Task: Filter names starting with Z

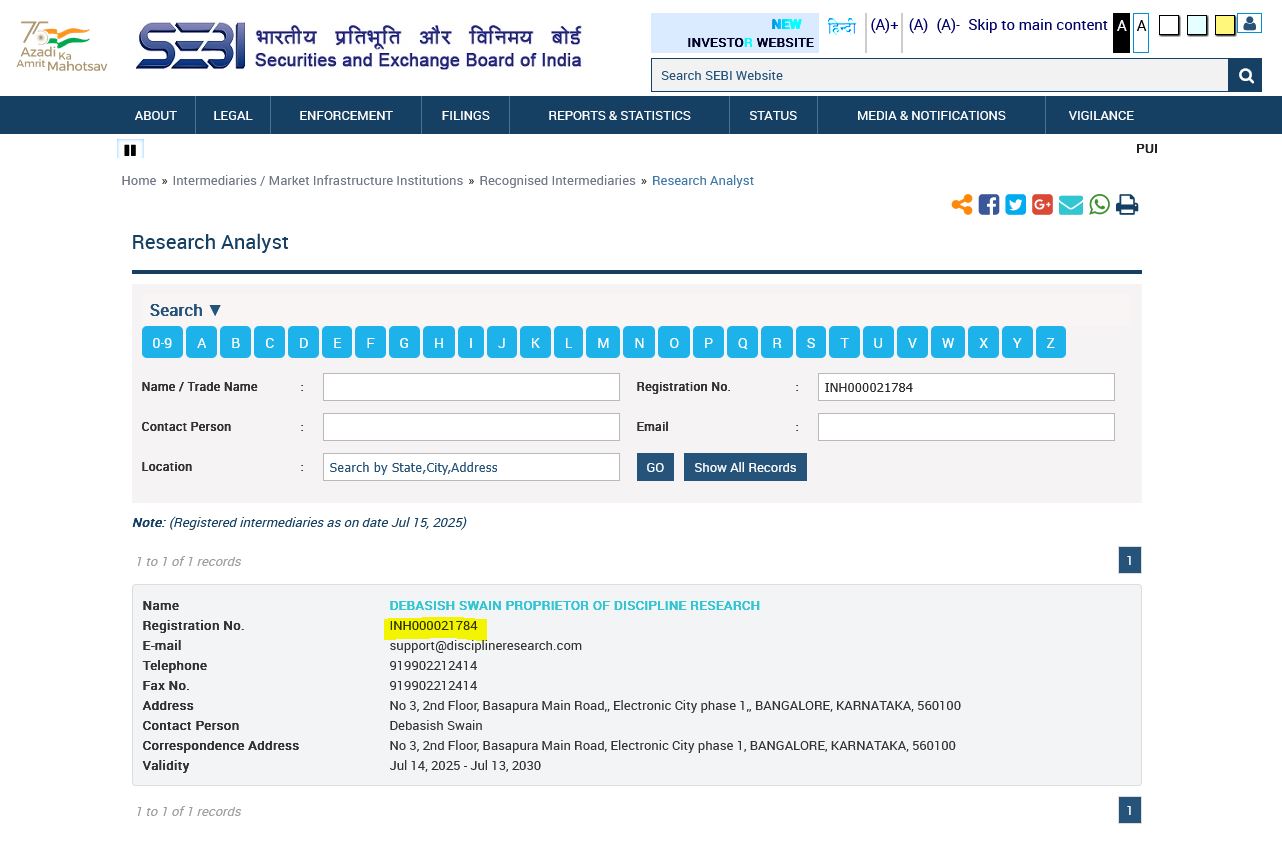Action: 1050,343
